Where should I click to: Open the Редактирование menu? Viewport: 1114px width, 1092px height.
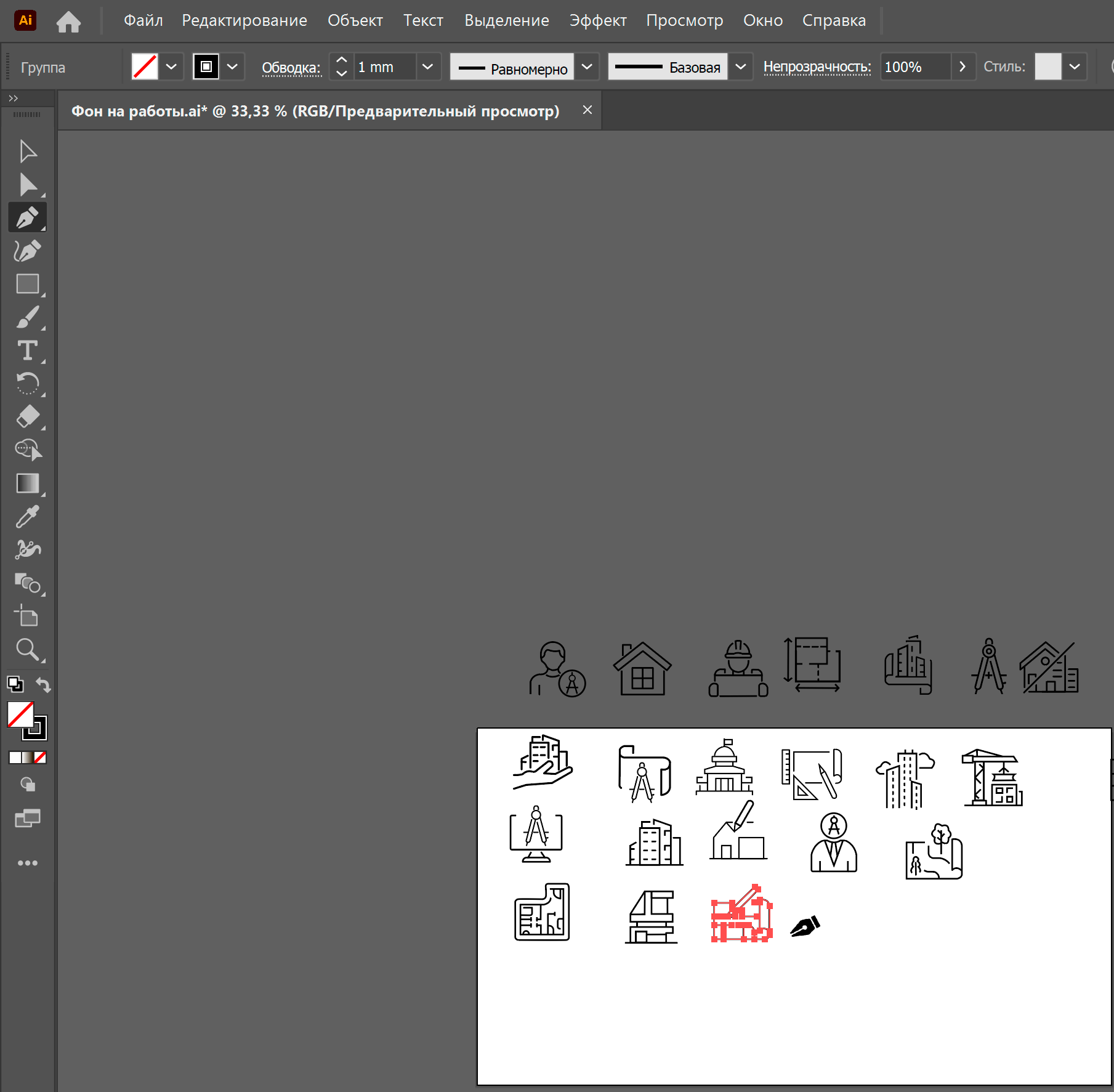[x=244, y=20]
